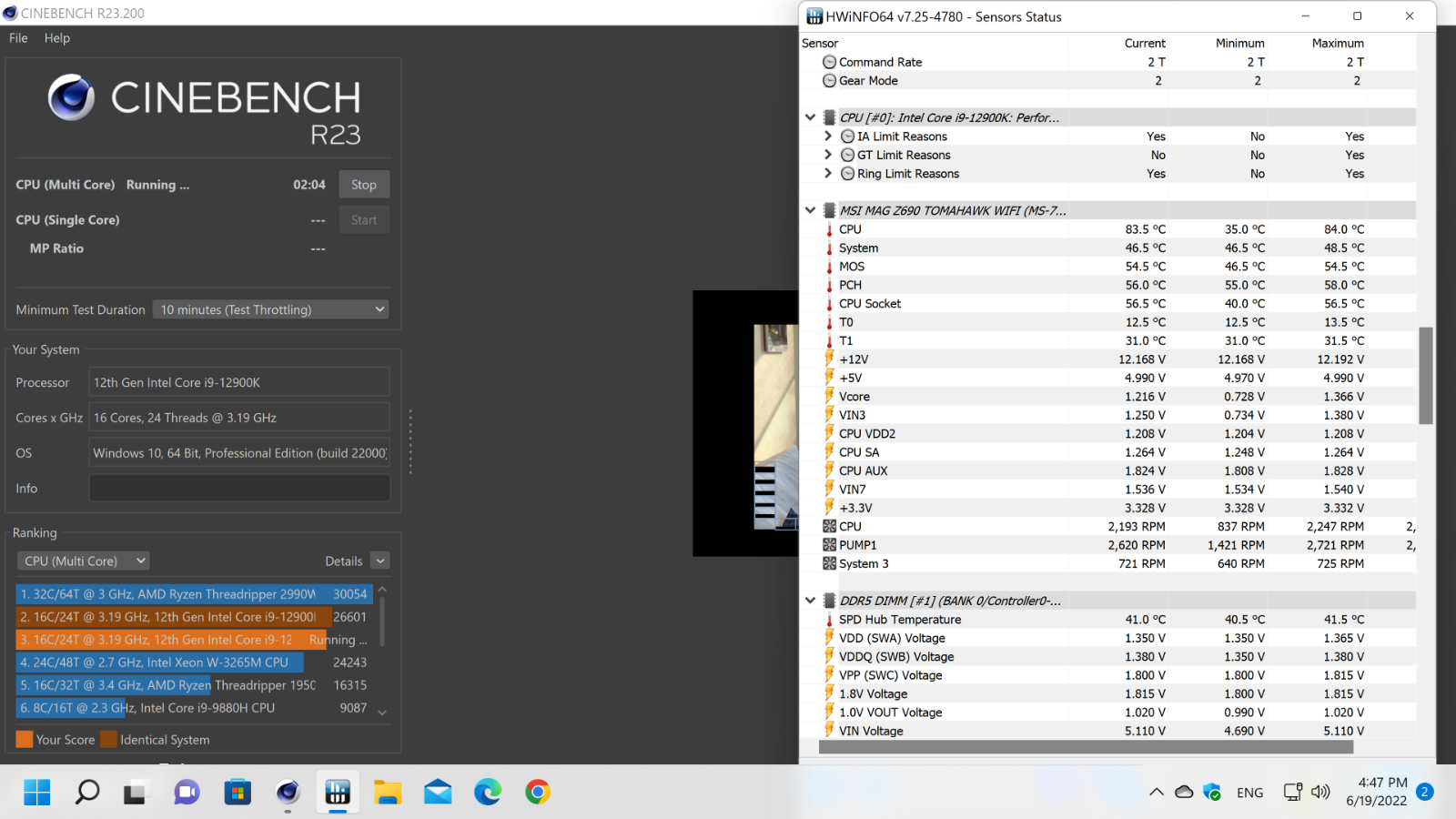
Task: Open the Minimum Test Duration dropdown
Action: [271, 309]
